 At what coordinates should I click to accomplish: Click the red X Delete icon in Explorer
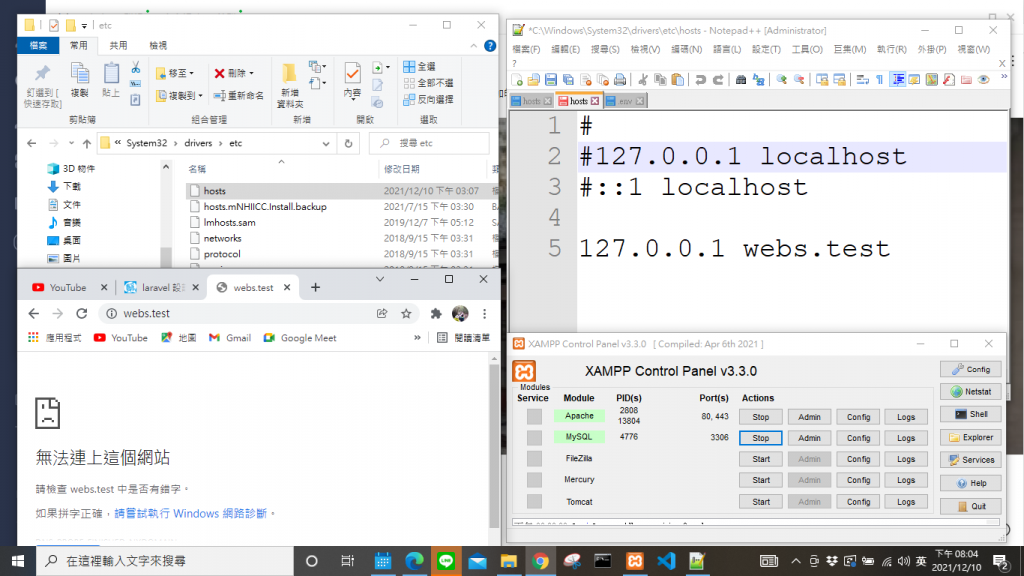[219, 73]
